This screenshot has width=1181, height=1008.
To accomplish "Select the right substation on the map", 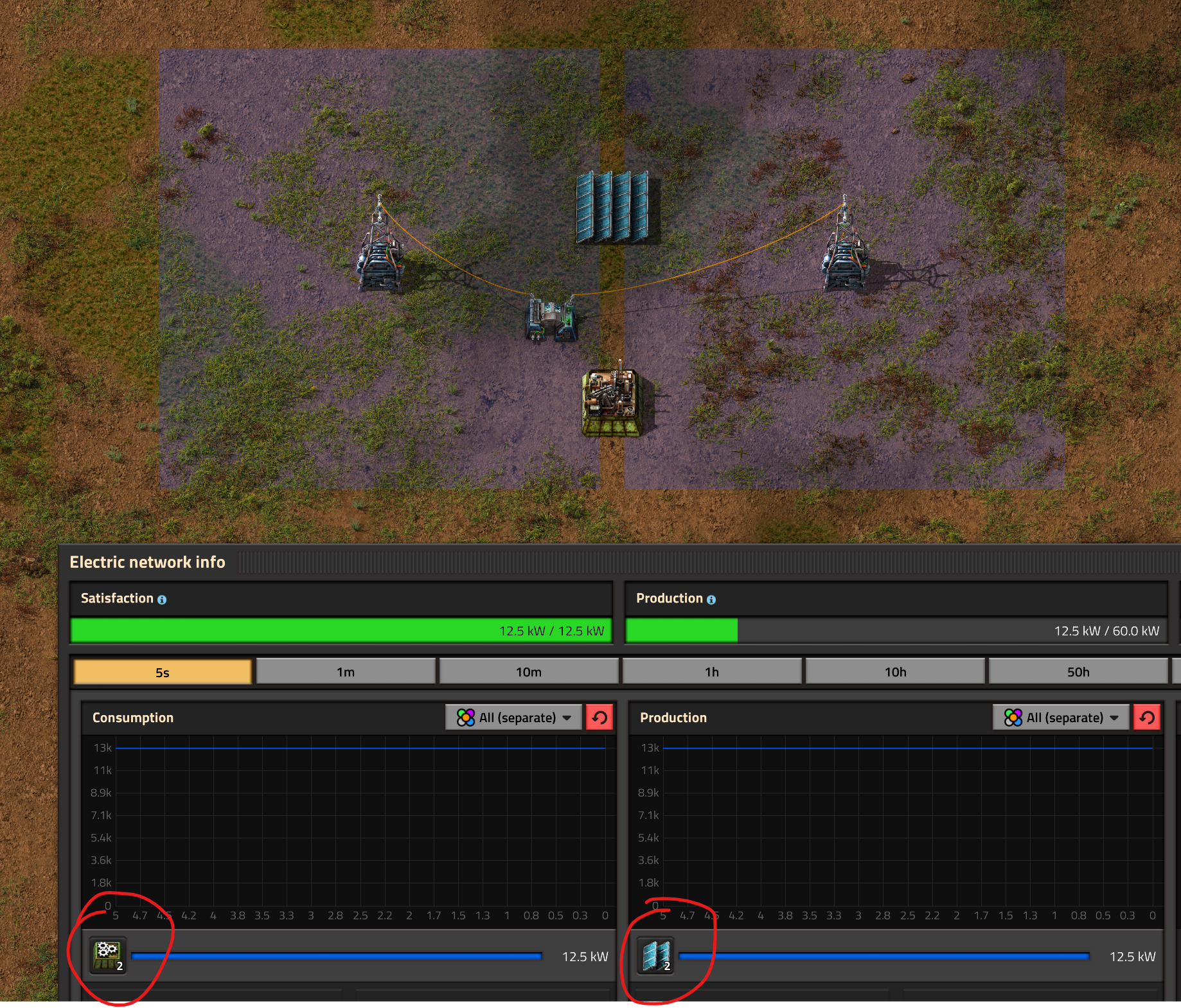I will [x=845, y=244].
